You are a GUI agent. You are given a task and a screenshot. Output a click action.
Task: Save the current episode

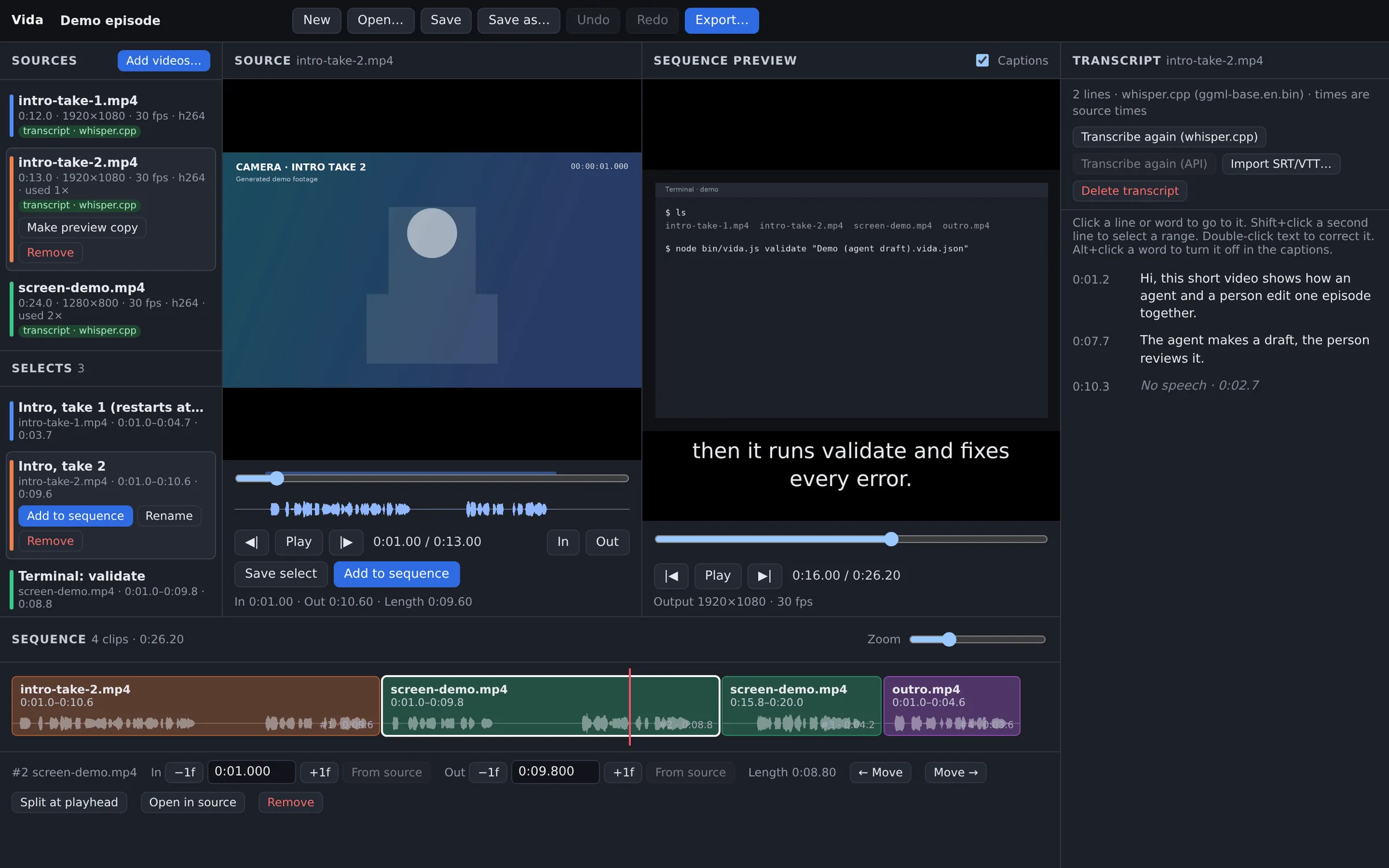(446, 20)
